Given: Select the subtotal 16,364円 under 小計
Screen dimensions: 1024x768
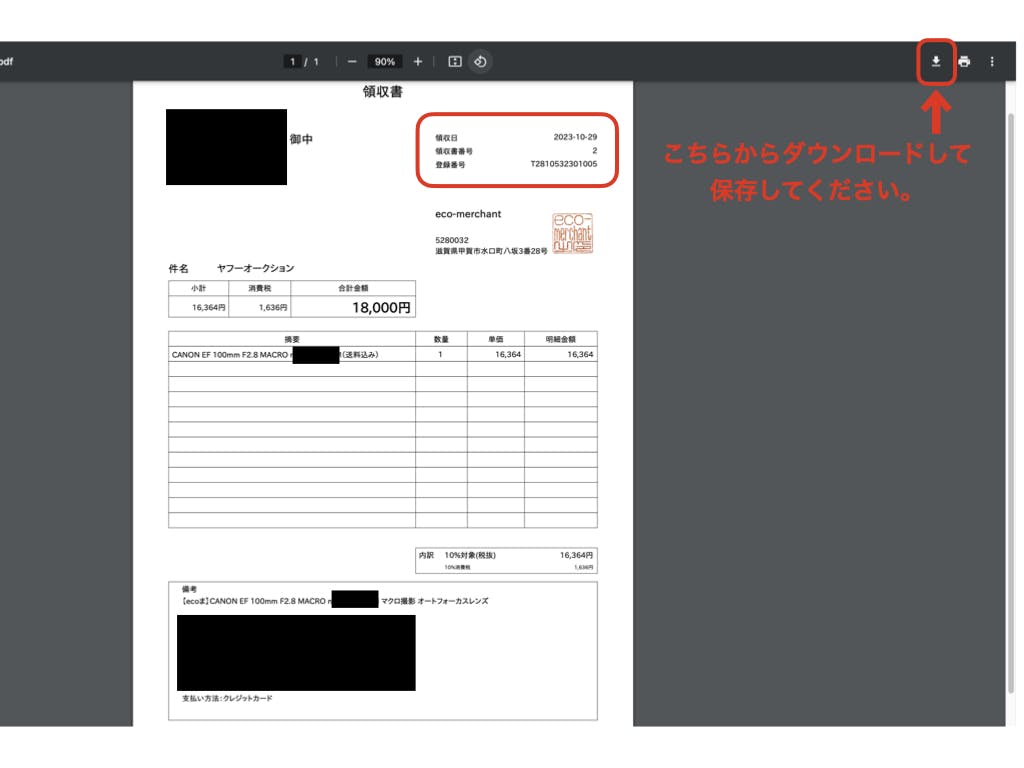Looking at the screenshot, I should pos(209,307).
